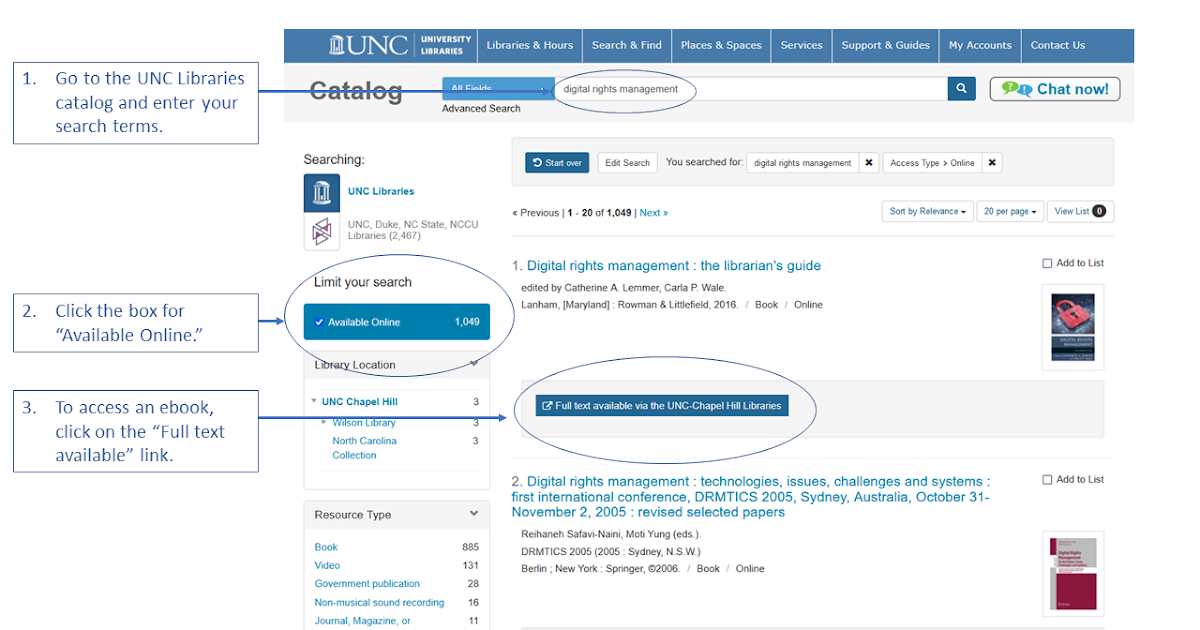Click the Catalog heading
1200x630 pixels.
(356, 91)
